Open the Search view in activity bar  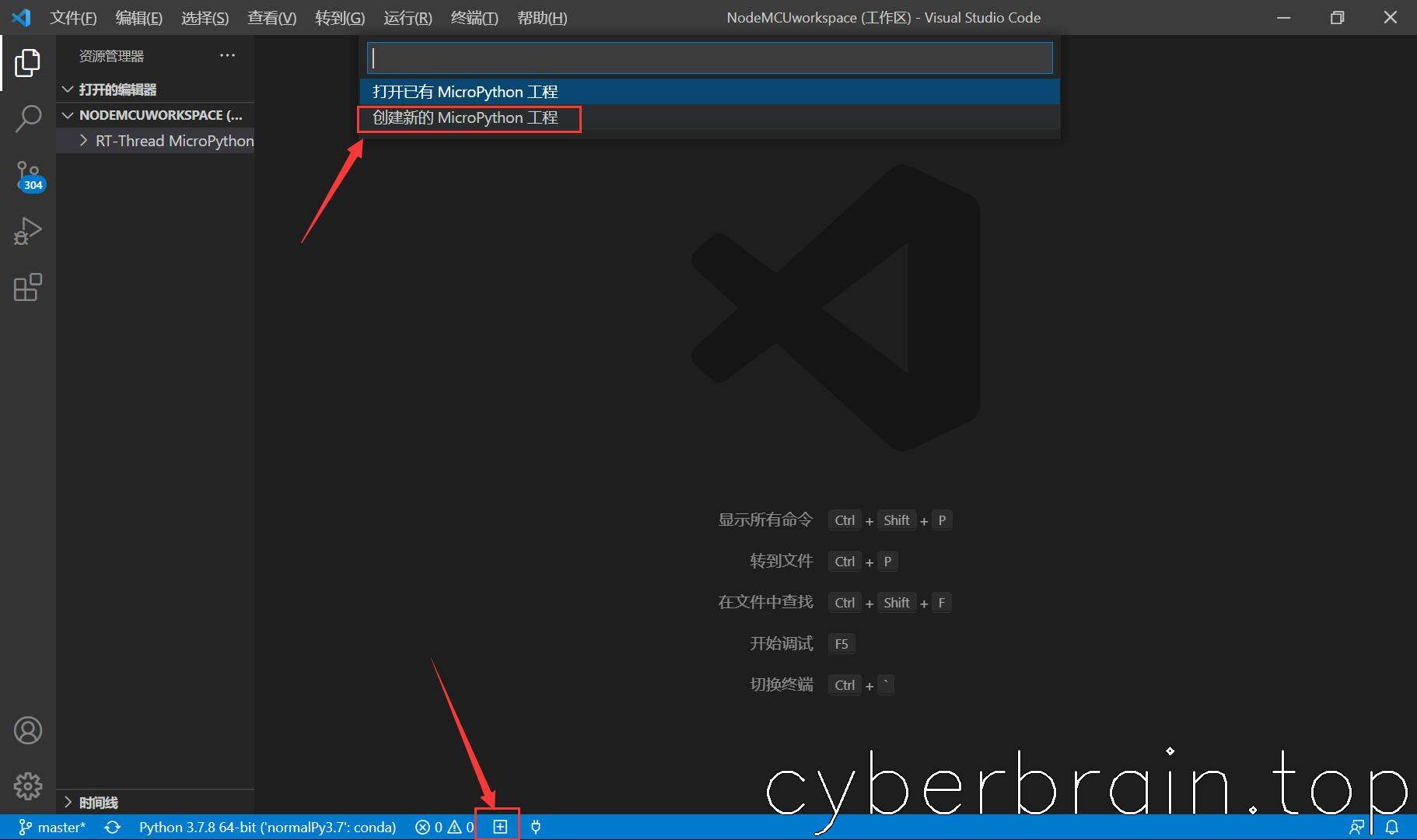(x=28, y=119)
